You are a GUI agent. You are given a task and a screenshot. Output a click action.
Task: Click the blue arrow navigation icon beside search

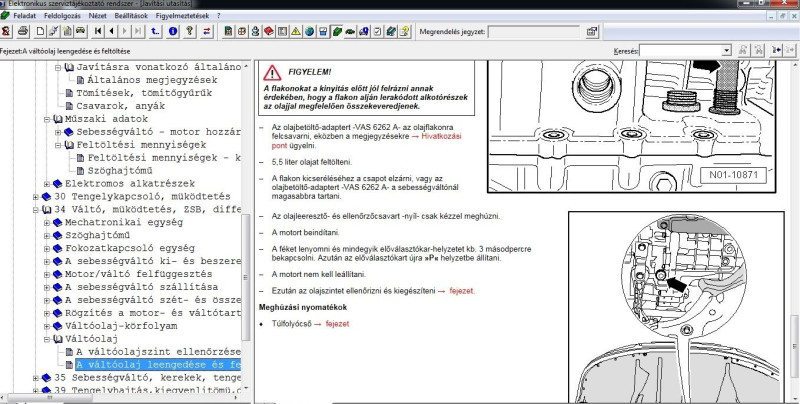[x=776, y=50]
